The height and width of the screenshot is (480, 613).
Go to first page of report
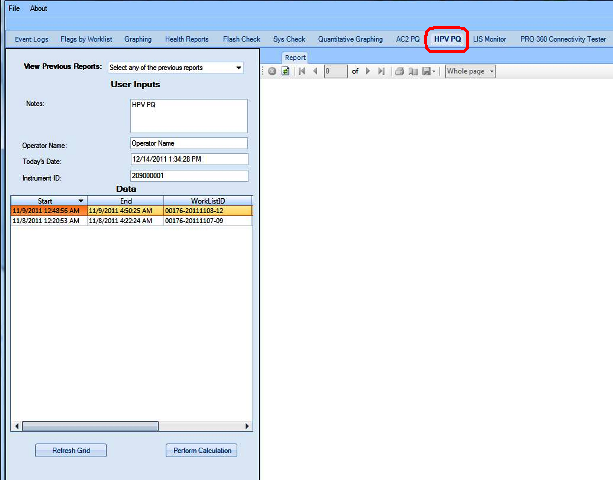pos(303,72)
